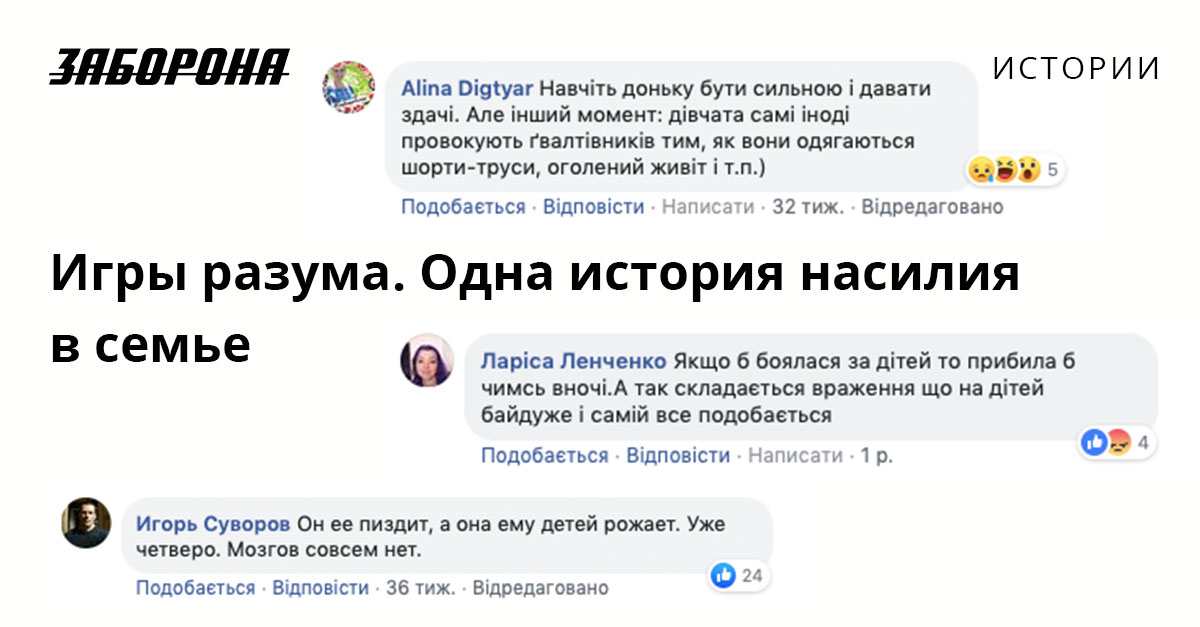
Task: Open Лариса Ленченко's profile avatar
Action: pyautogui.click(x=427, y=360)
